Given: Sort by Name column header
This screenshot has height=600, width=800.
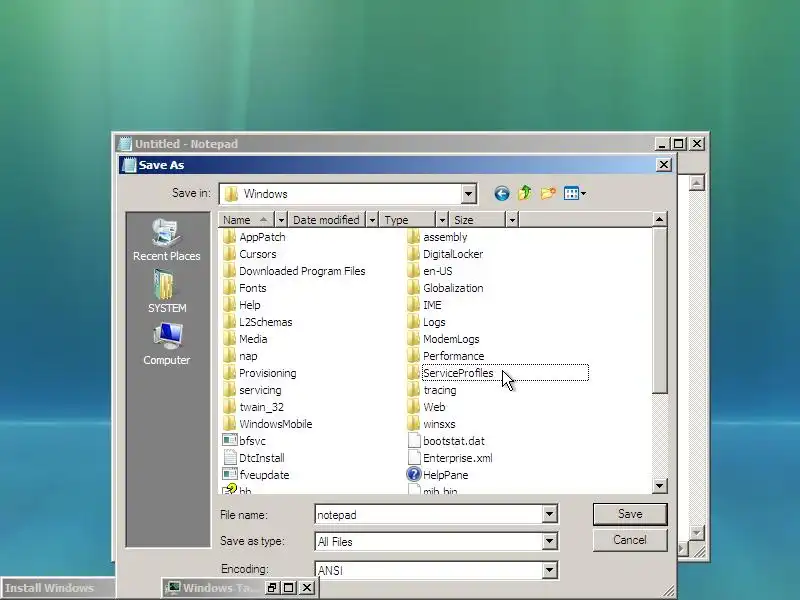Looking at the screenshot, I should (x=247, y=220).
